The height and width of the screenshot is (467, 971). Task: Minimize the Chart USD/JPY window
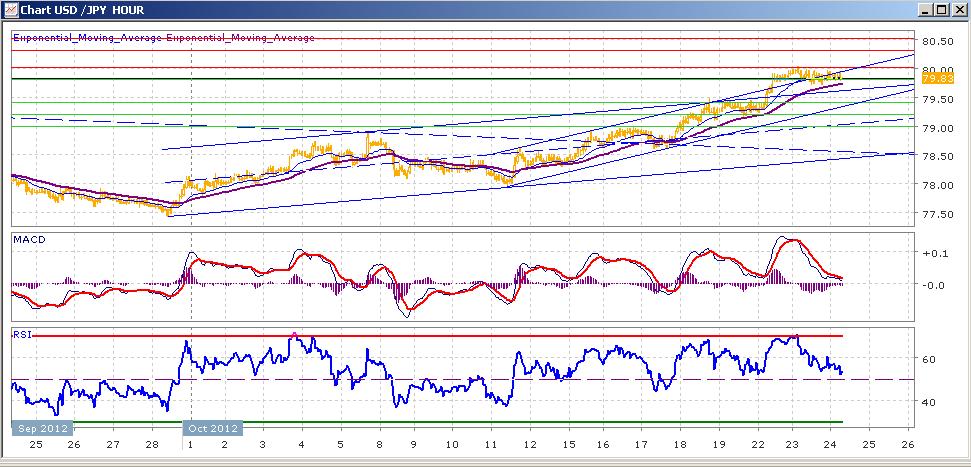926,10
